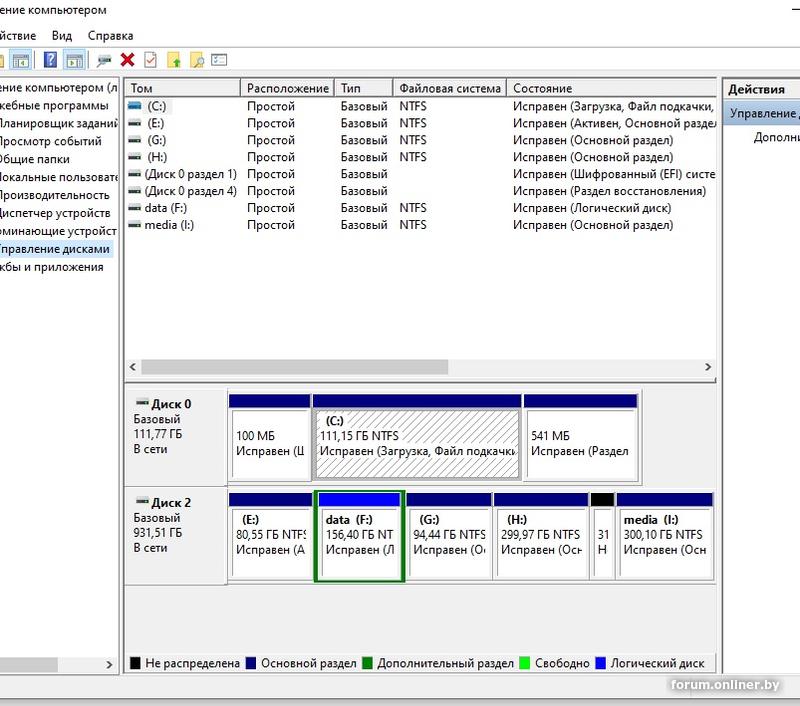Viewport: 800px width, 706px height.
Task: Select Производительность in the left tree
Action: [x=54, y=195]
